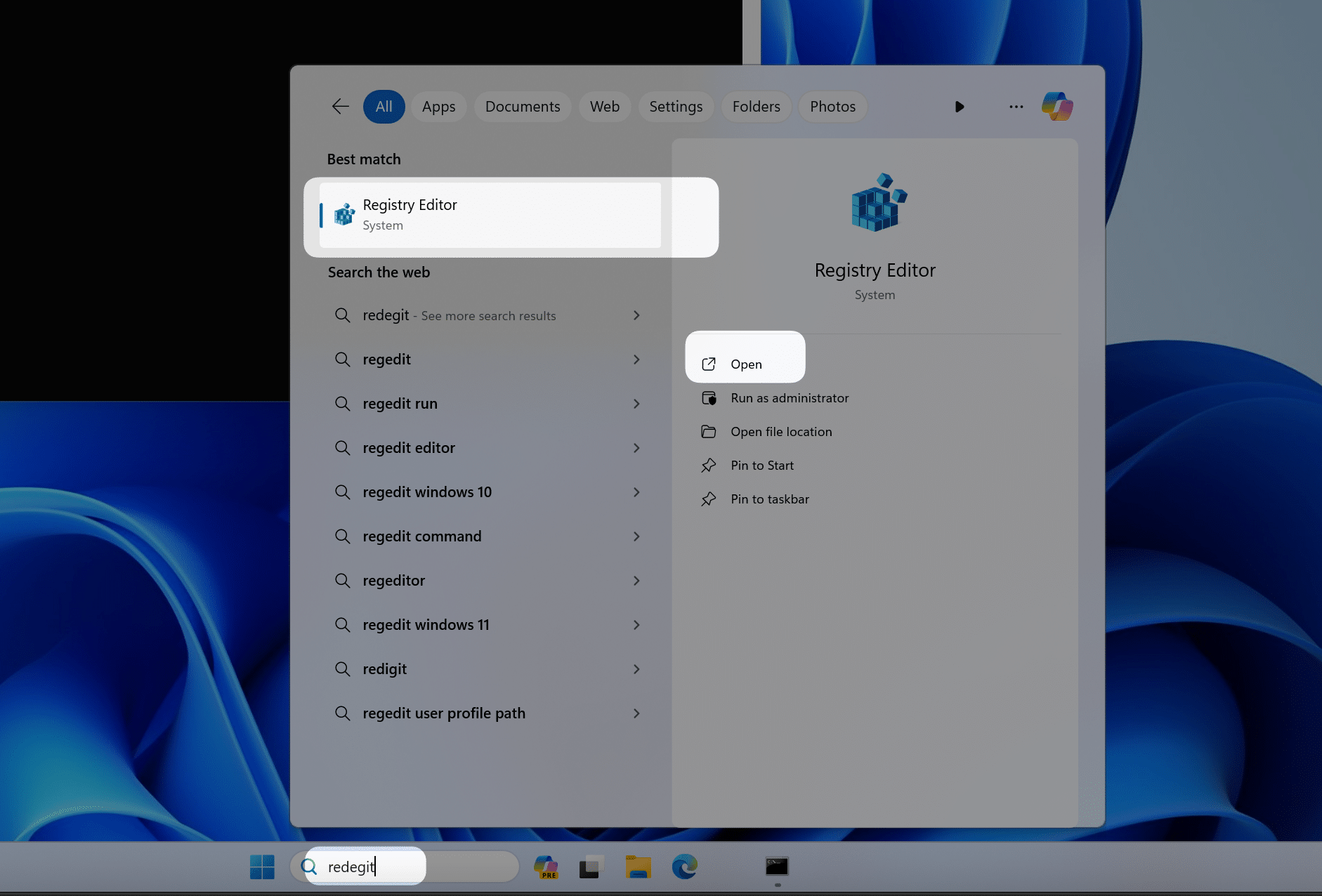
Task: Switch to the Settings filter tab
Action: pos(676,107)
